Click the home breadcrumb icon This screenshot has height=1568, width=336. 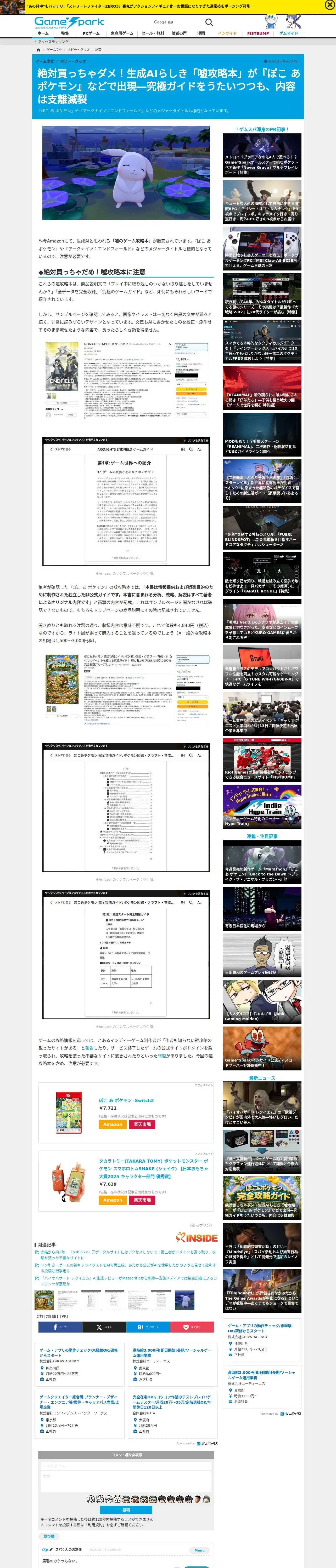click(x=38, y=50)
